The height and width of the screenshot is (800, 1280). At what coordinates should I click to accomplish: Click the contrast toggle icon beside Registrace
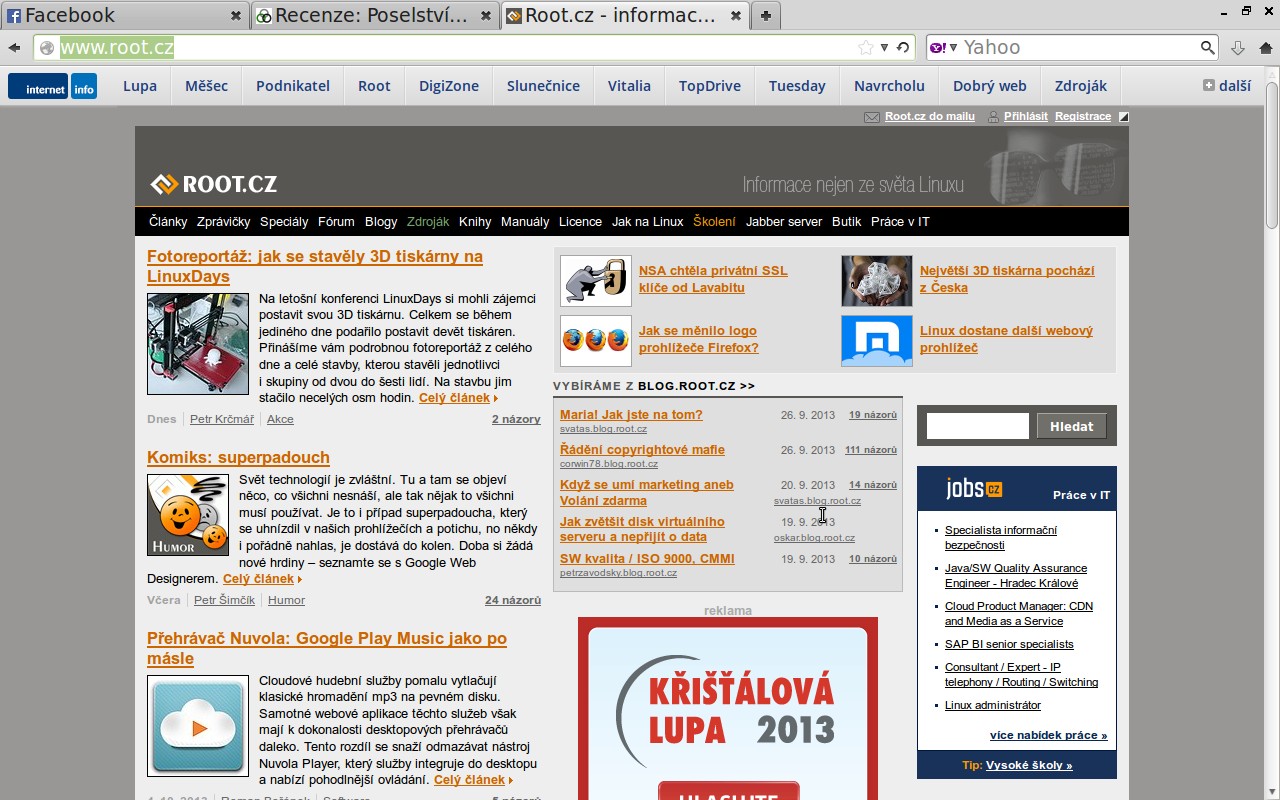(1123, 117)
